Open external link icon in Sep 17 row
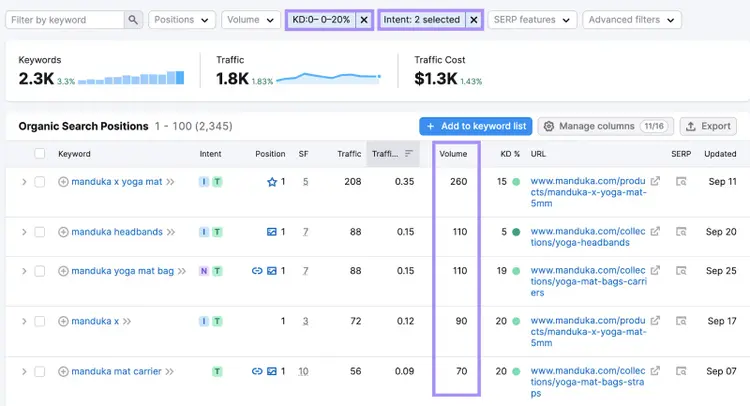This screenshot has width=750, height=406. [x=655, y=320]
